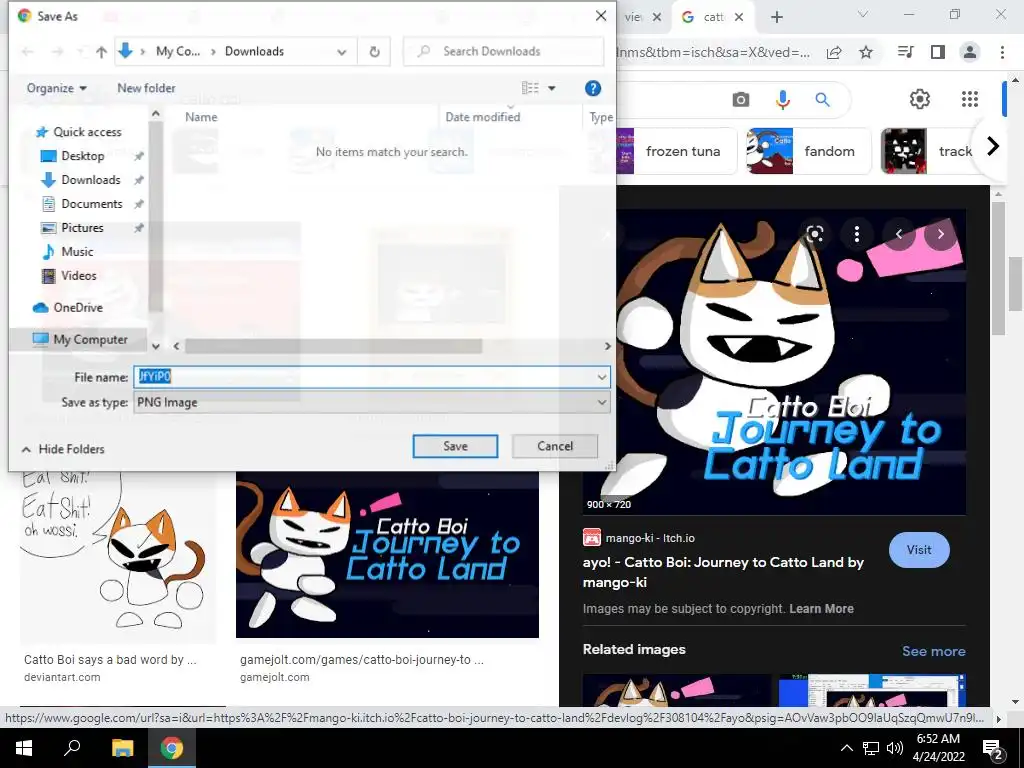Open deviantart Catto Boi bad word result

(x=118, y=556)
